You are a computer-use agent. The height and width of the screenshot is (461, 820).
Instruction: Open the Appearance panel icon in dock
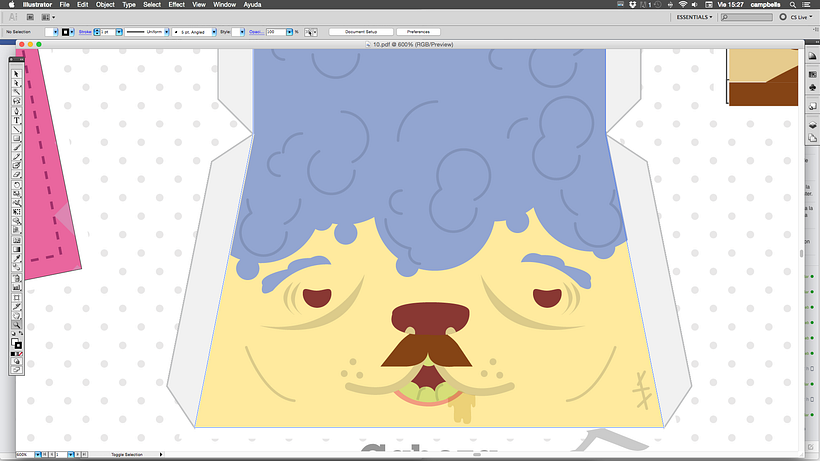[x=812, y=106]
